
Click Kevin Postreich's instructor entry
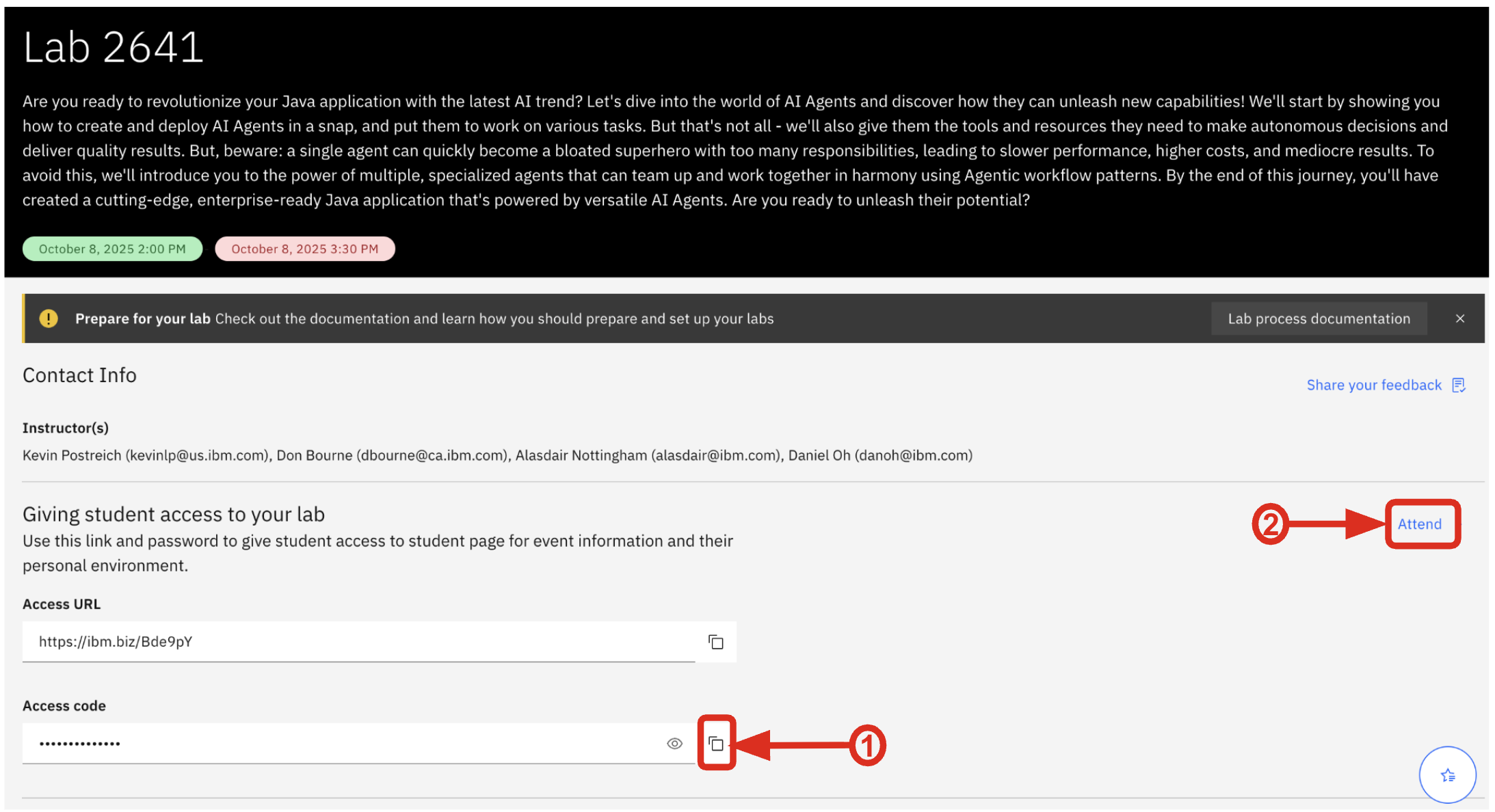click(x=146, y=455)
